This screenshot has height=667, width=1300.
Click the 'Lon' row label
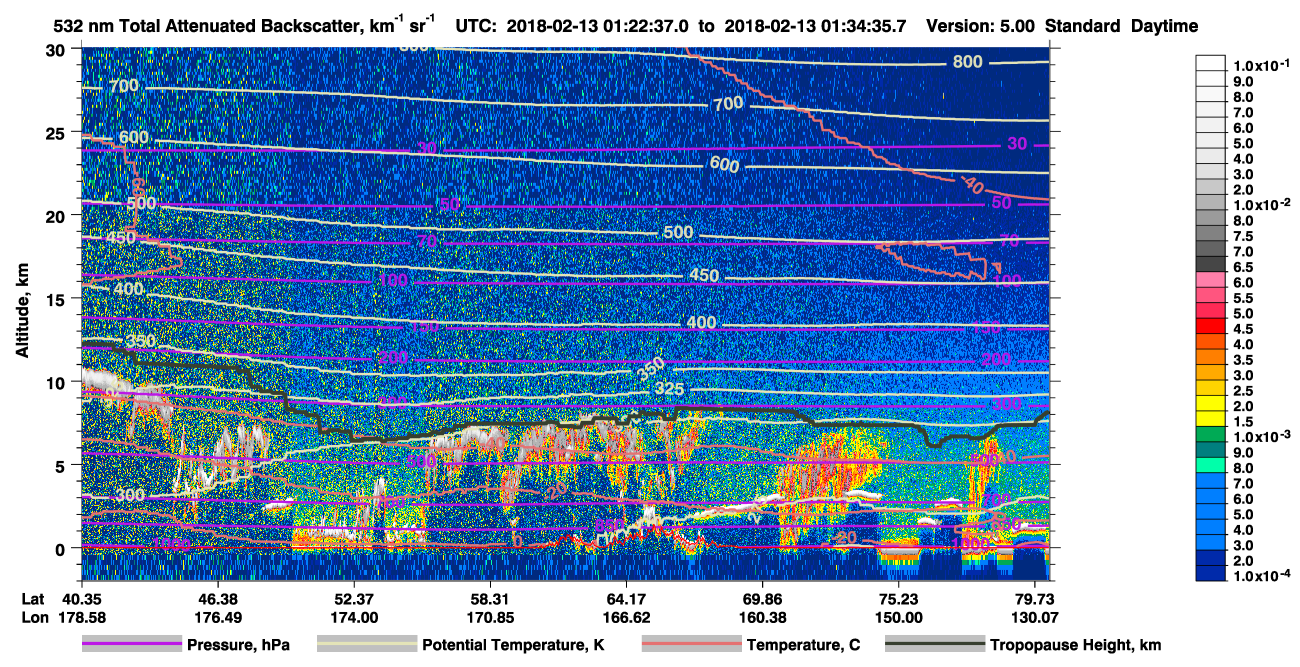tap(34, 616)
